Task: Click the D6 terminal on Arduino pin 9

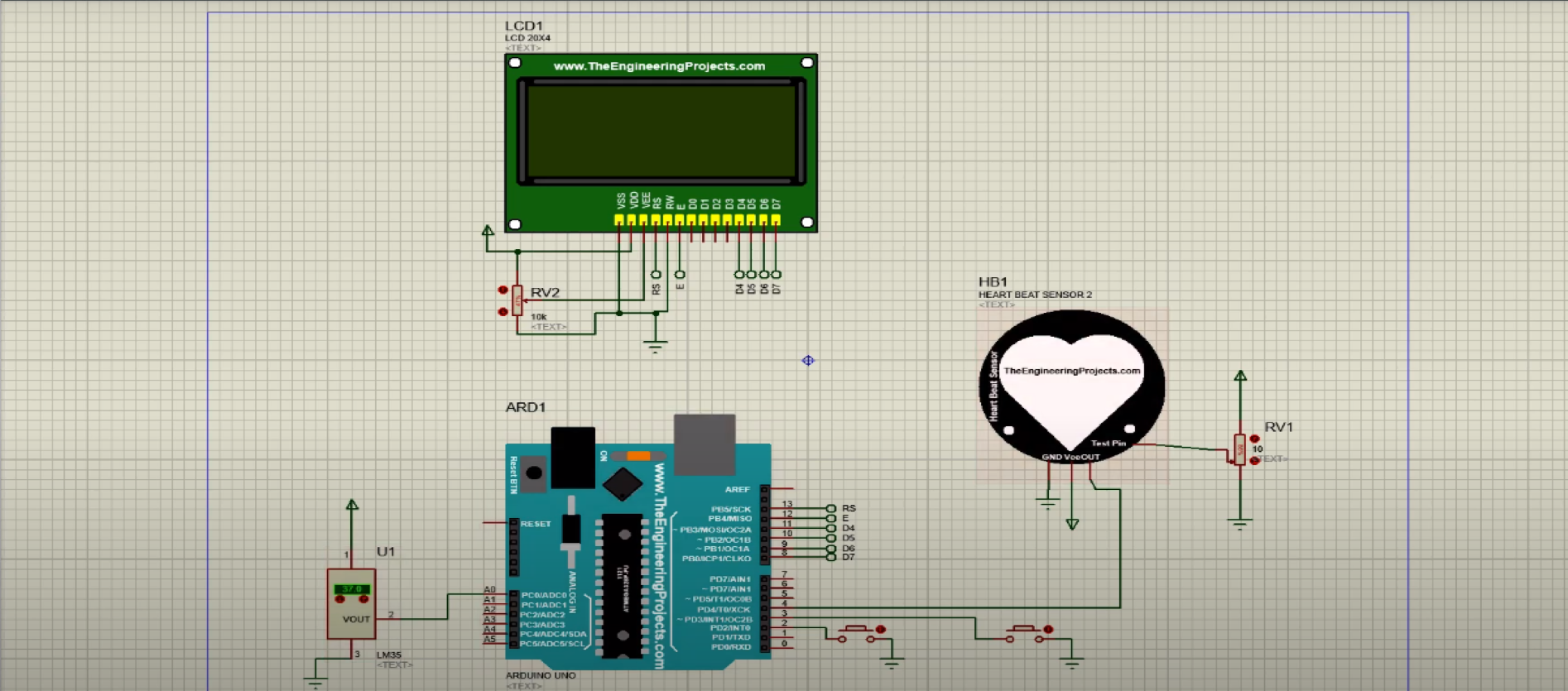Action: point(831,548)
